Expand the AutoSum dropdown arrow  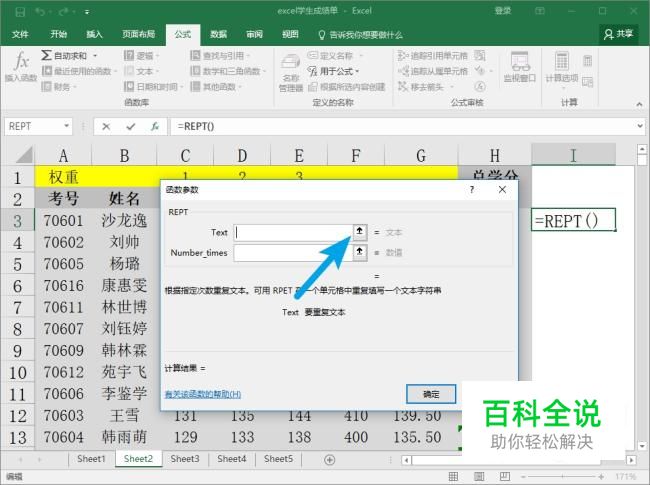tap(95, 56)
